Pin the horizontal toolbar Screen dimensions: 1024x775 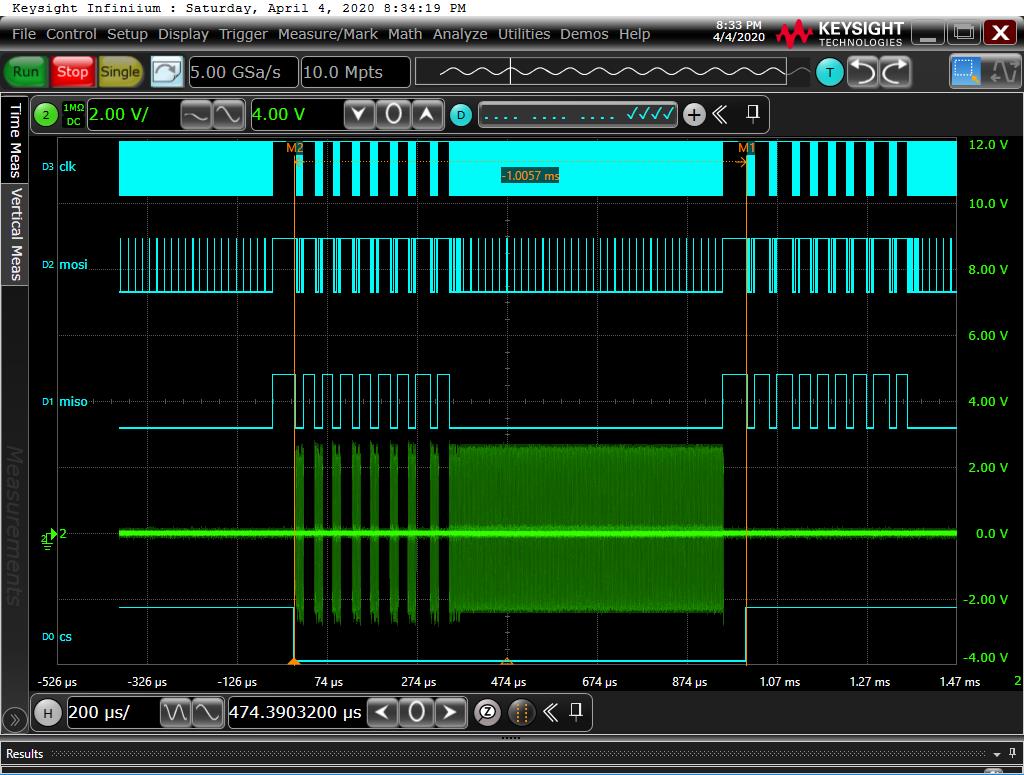[576, 712]
